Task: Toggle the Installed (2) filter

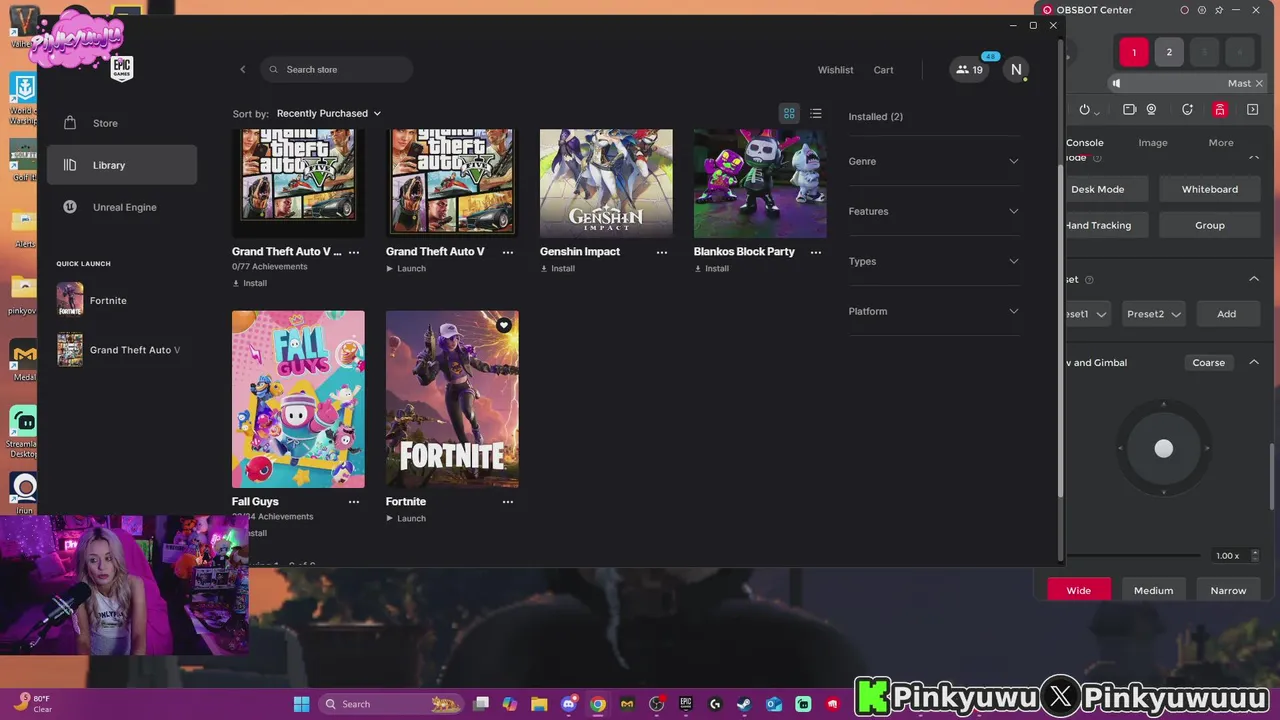Action: (x=875, y=116)
